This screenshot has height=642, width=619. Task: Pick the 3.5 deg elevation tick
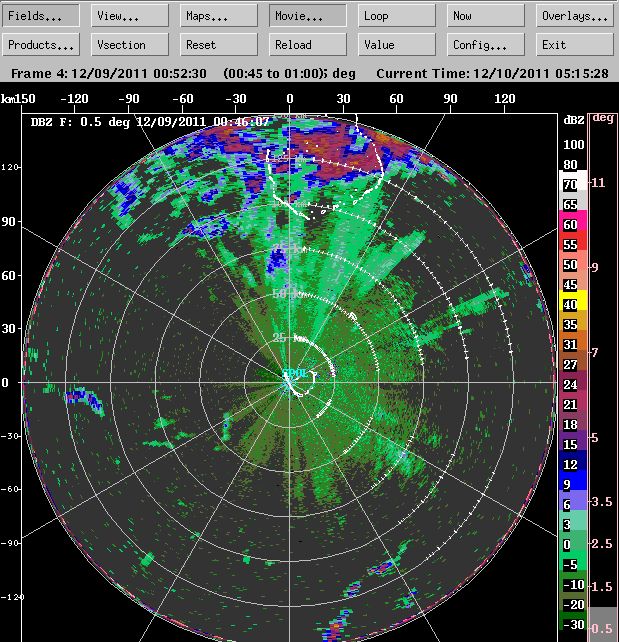tap(601, 502)
